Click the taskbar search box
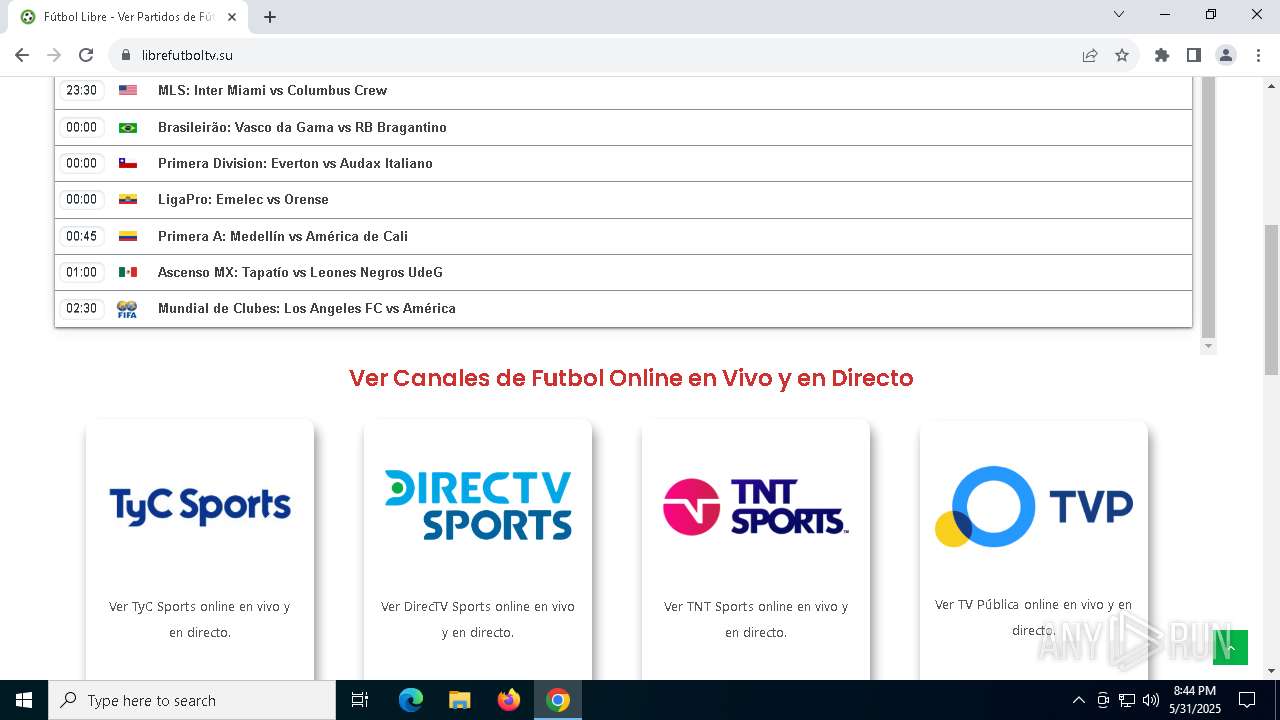1280x720 pixels. 192,700
